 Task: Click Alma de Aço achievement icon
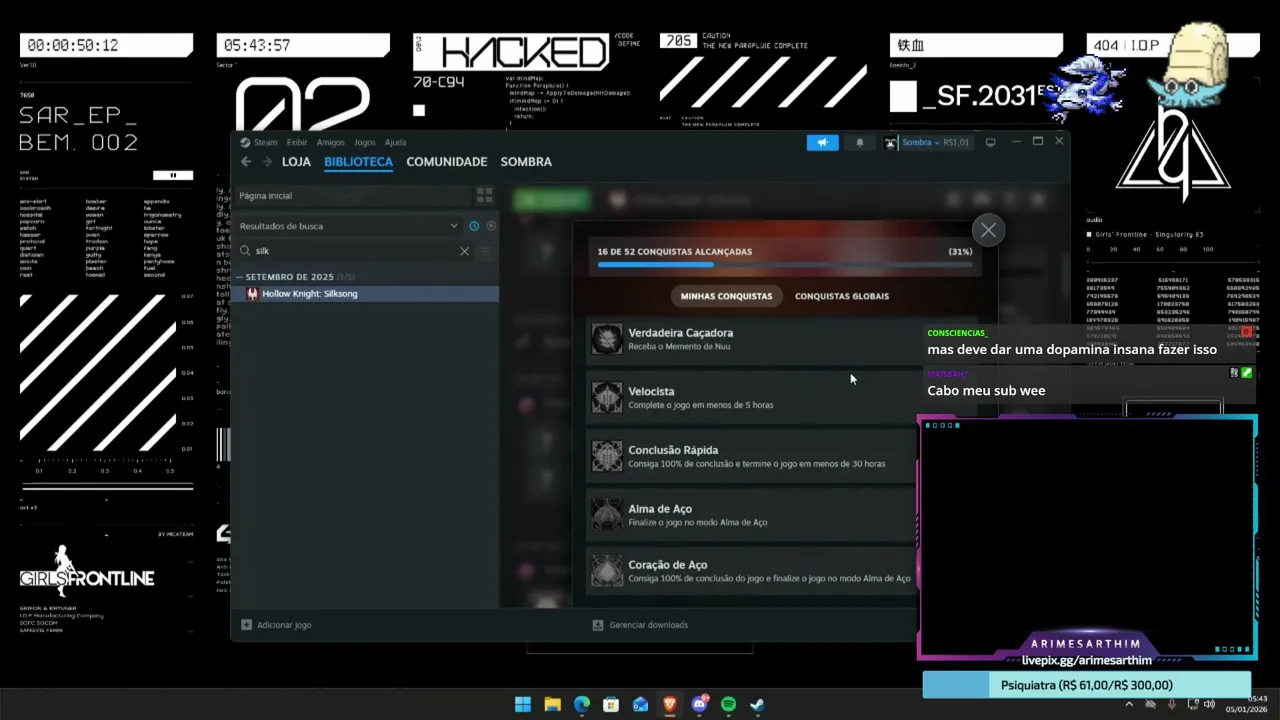(607, 514)
